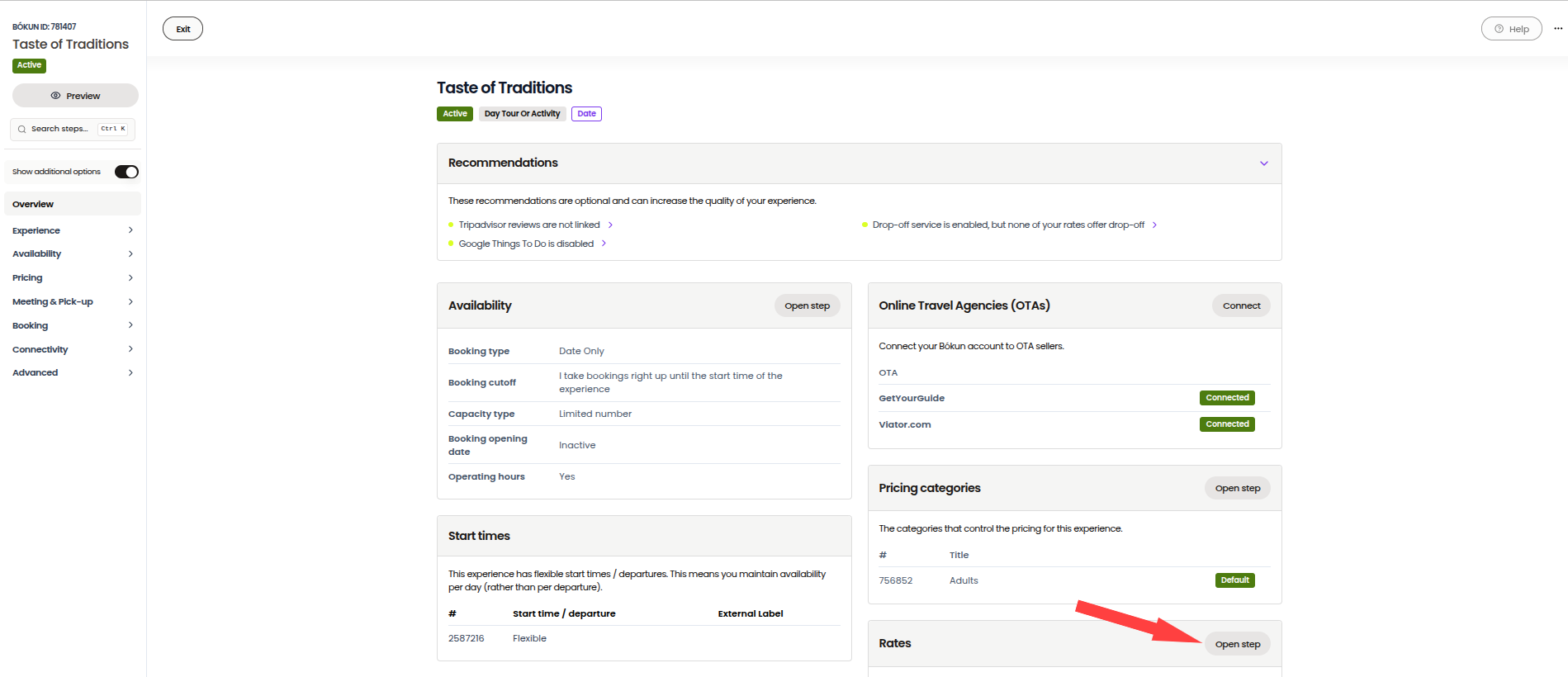
Task: Expand the Booking sidebar section
Action: click(73, 325)
